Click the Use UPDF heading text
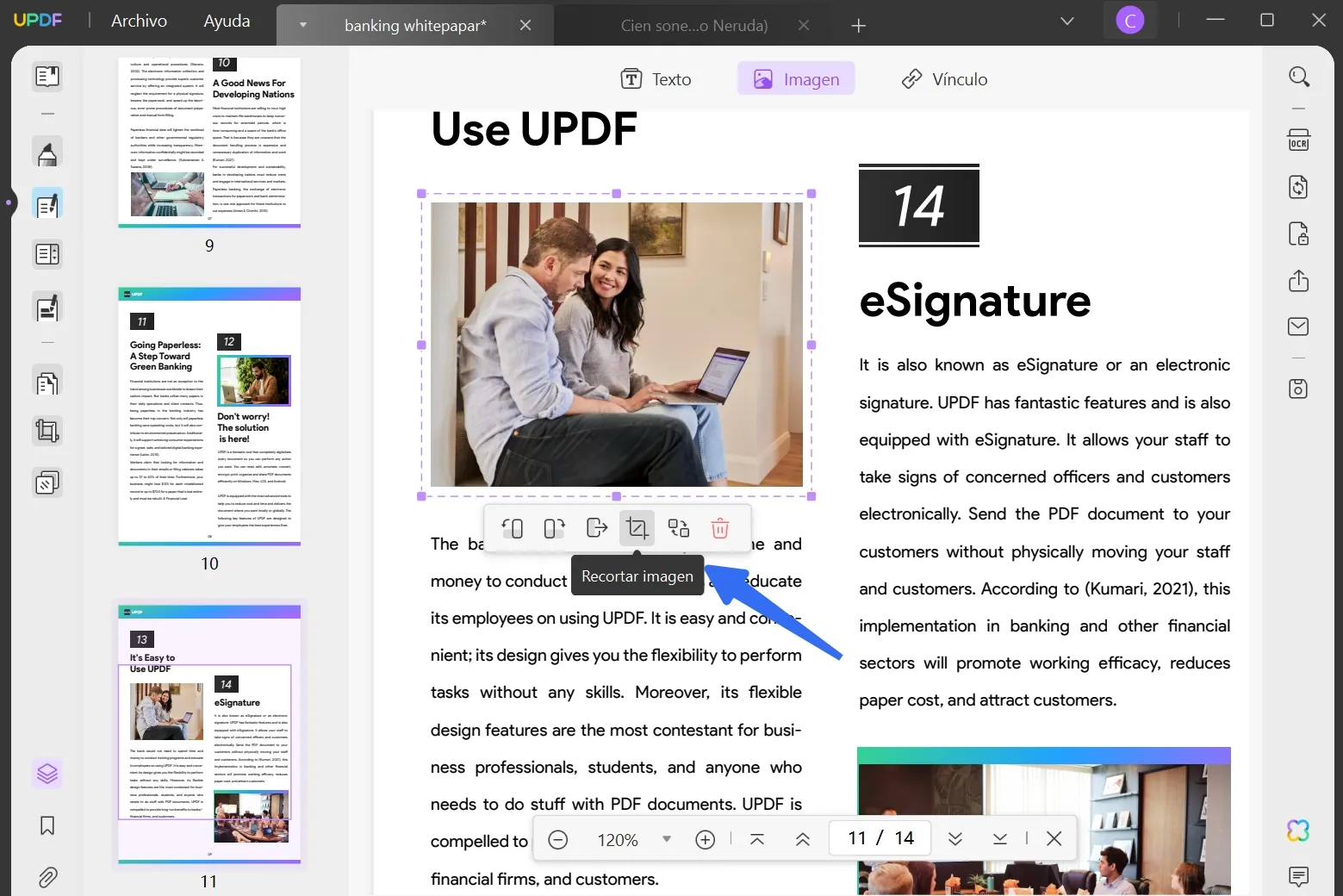Image resolution: width=1343 pixels, height=896 pixels. 534,129
